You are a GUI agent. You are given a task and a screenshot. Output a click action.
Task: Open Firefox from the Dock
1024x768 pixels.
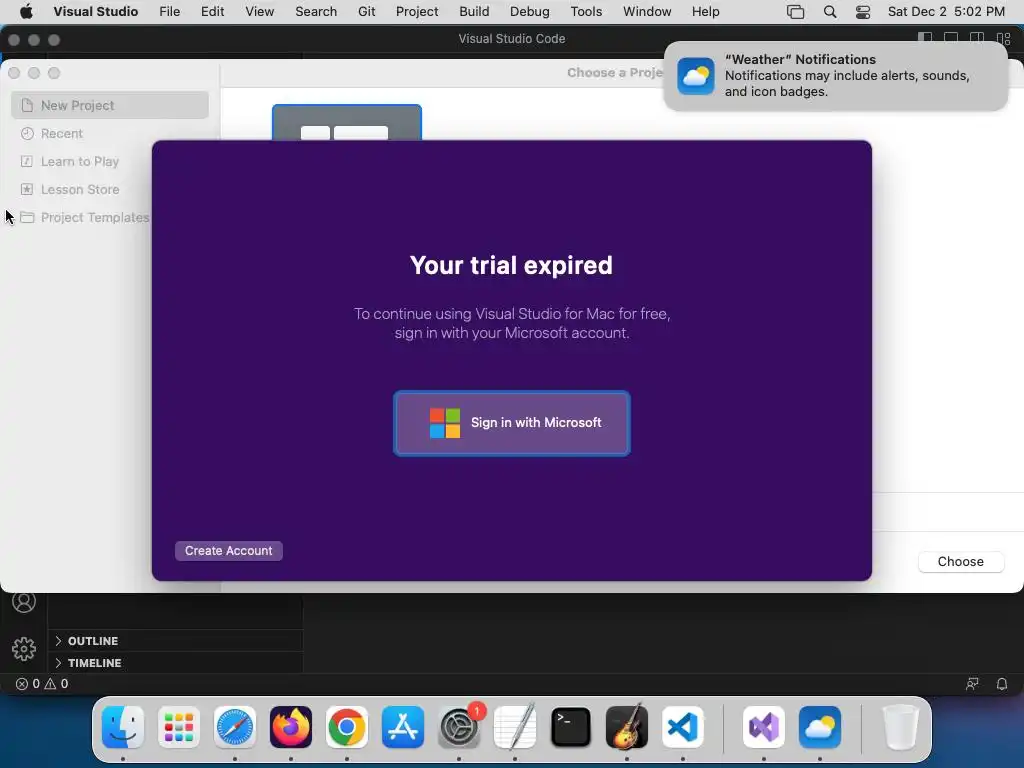tap(291, 727)
